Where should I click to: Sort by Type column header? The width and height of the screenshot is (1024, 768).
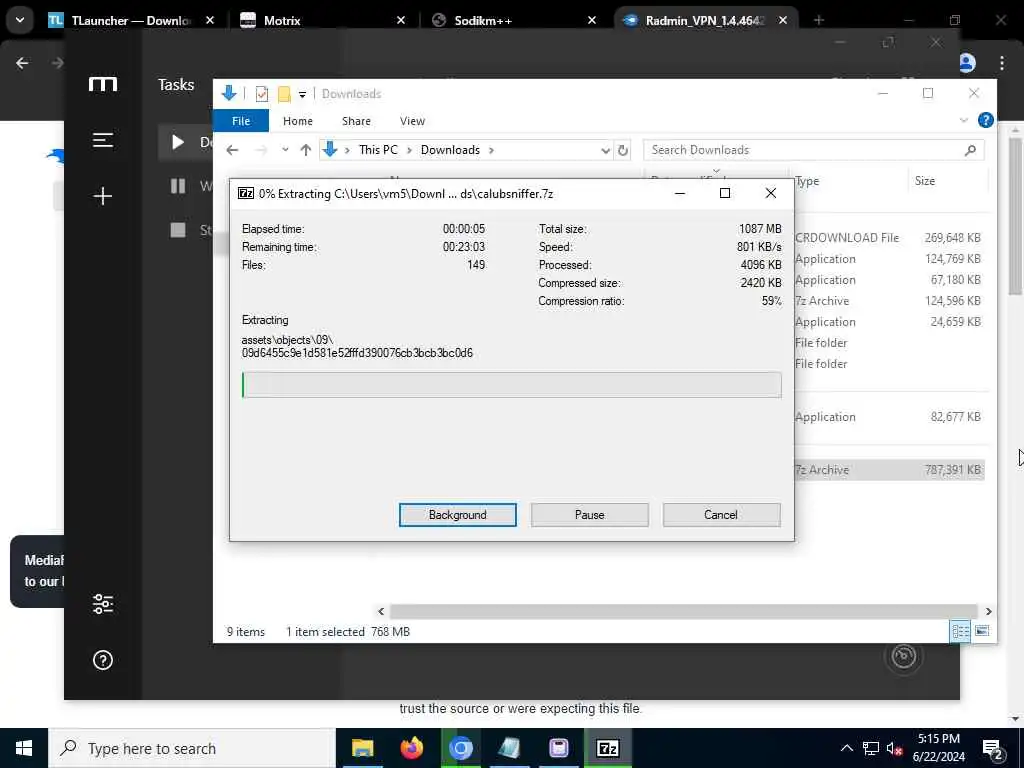coord(807,181)
